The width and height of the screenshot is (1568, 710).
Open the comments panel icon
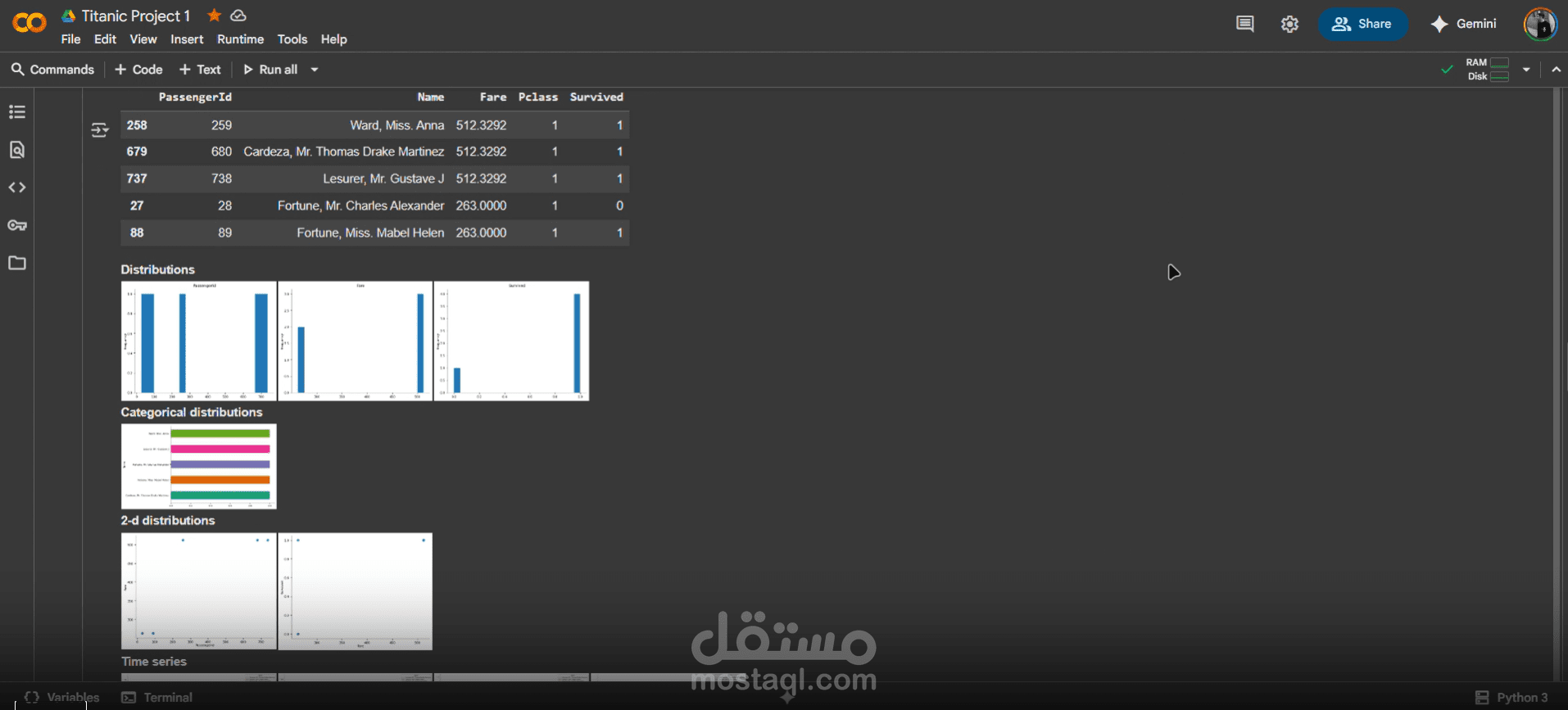pyautogui.click(x=1244, y=24)
